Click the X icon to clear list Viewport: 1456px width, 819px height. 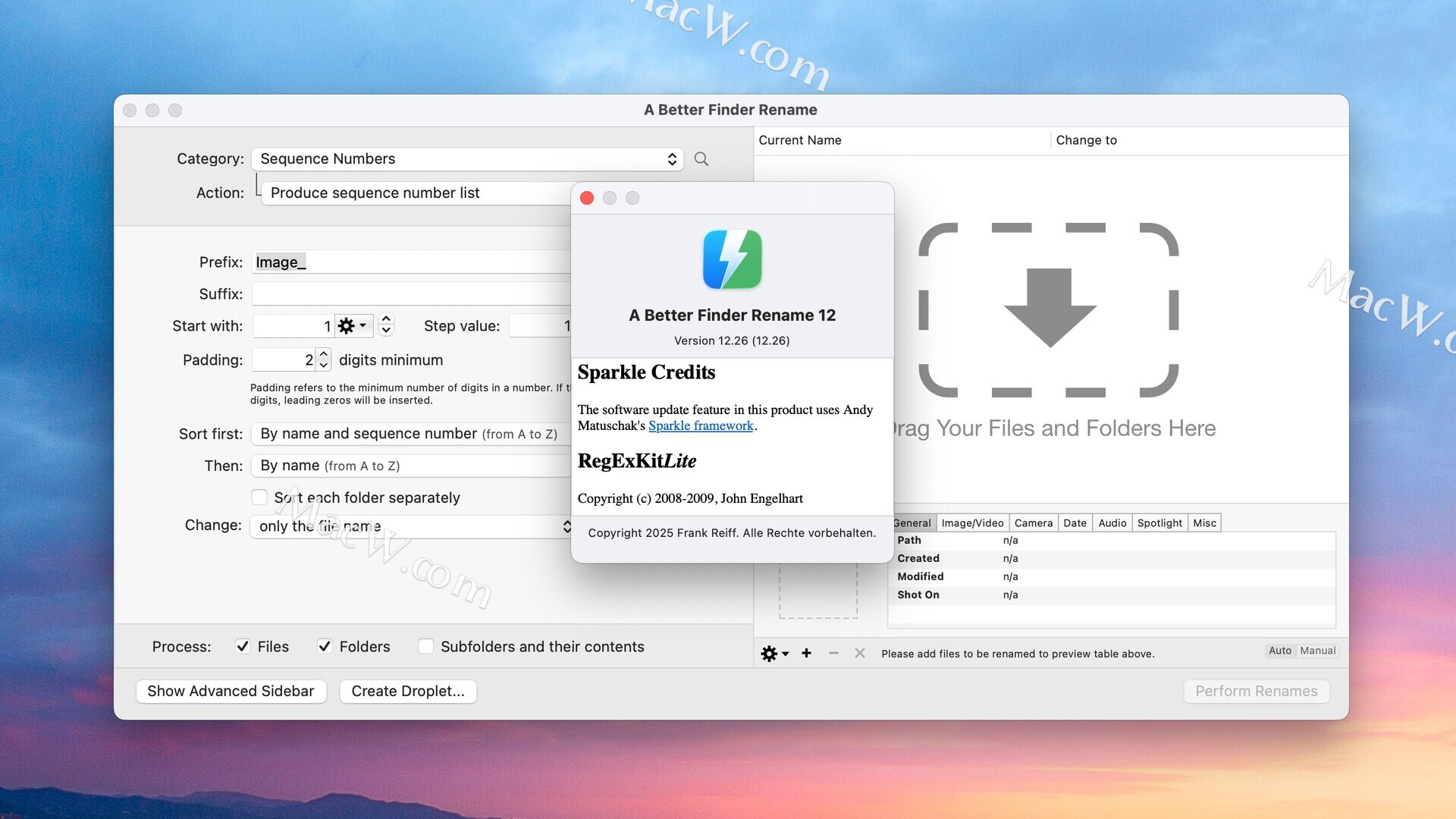(x=859, y=653)
